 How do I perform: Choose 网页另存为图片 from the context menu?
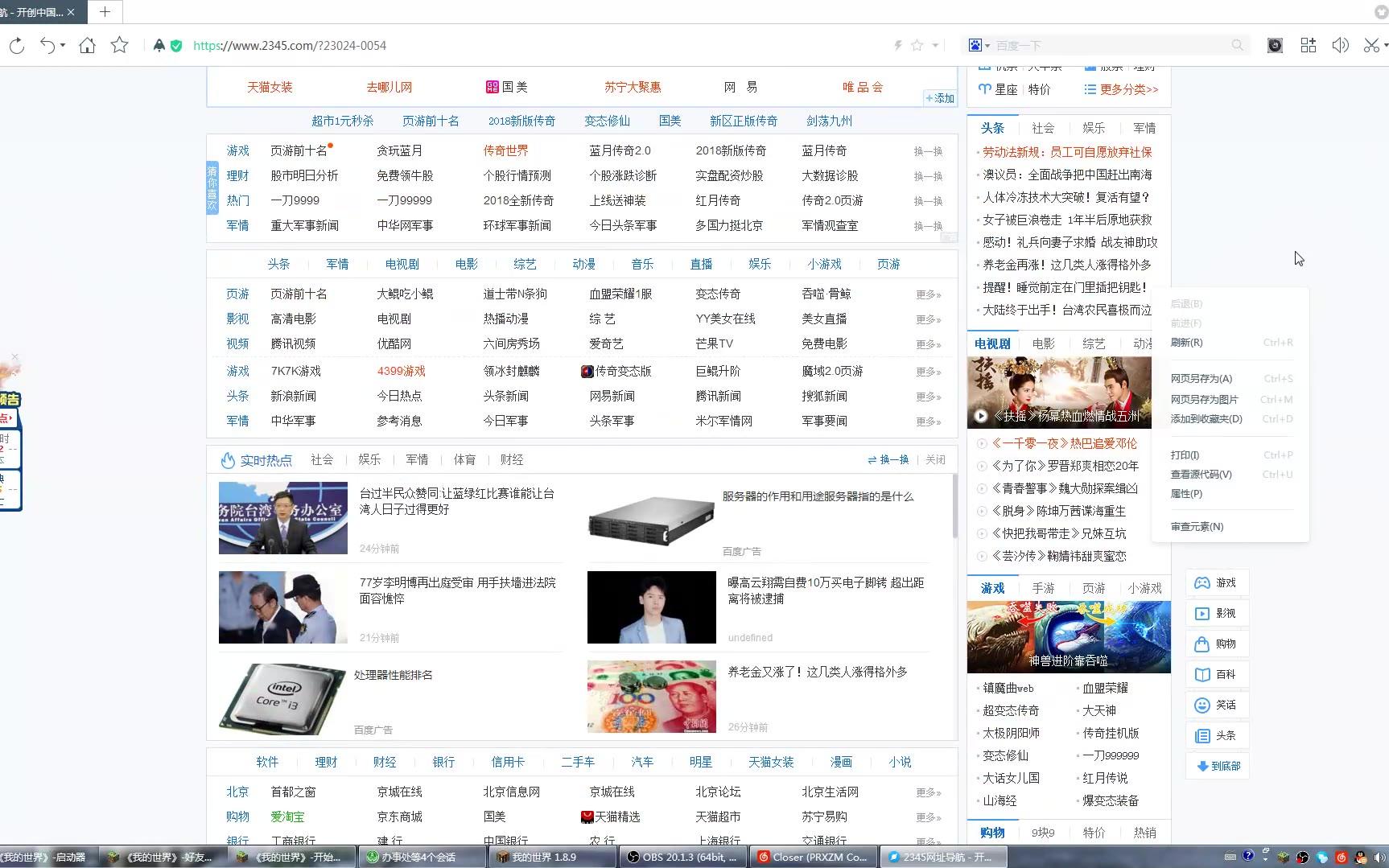point(1230,400)
